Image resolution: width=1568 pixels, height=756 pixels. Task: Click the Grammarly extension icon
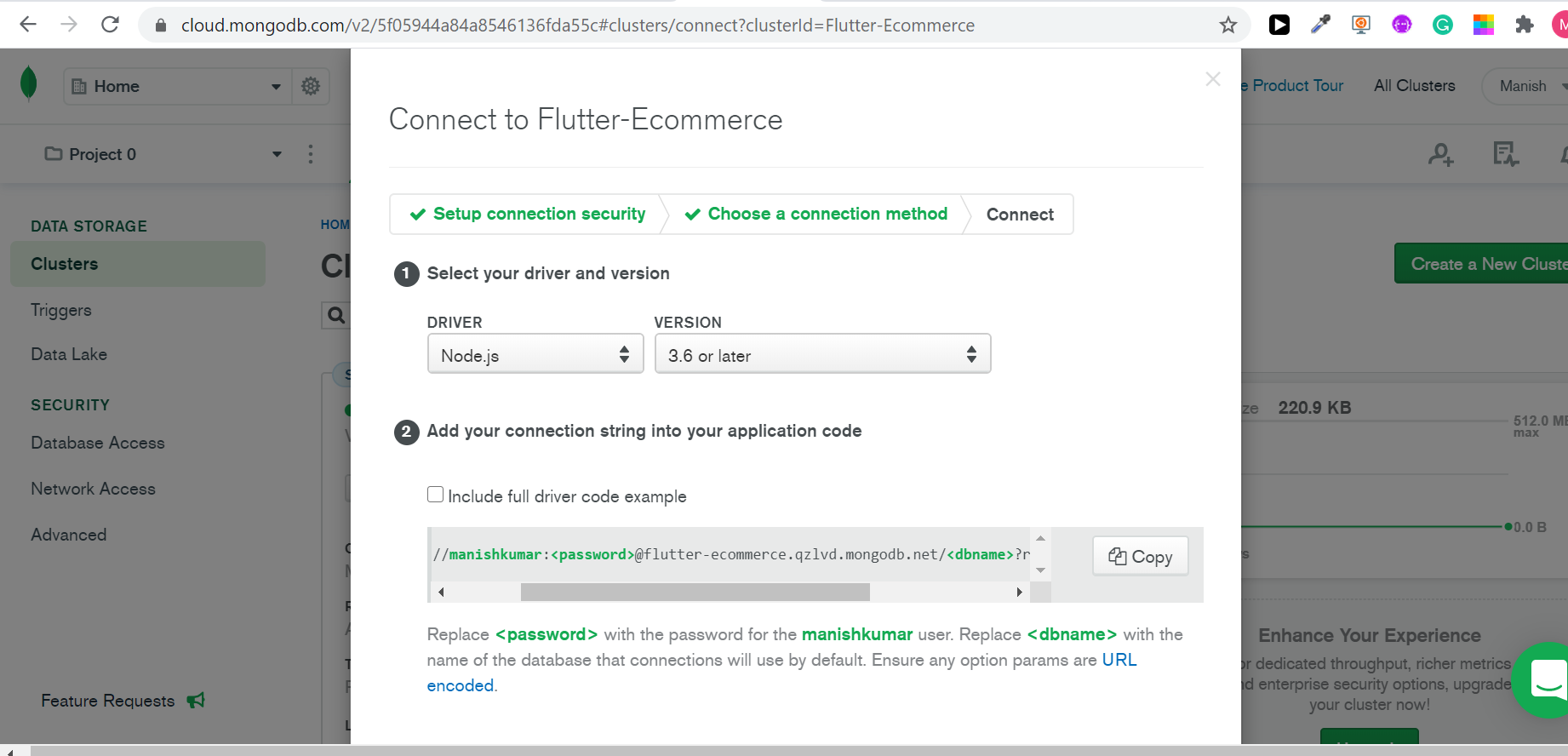coord(1442,25)
